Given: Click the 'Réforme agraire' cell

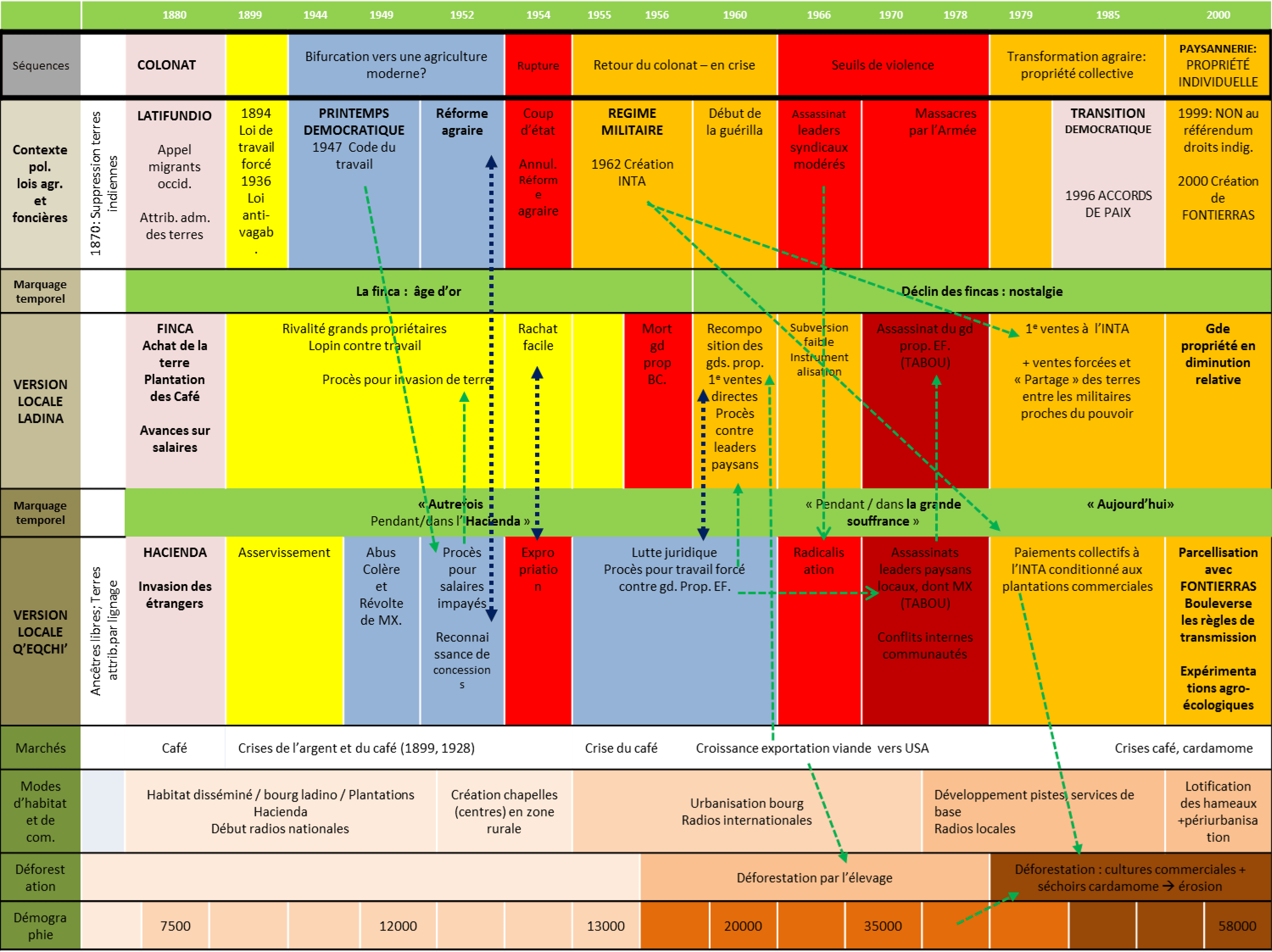Looking at the screenshot, I should (462, 184).
